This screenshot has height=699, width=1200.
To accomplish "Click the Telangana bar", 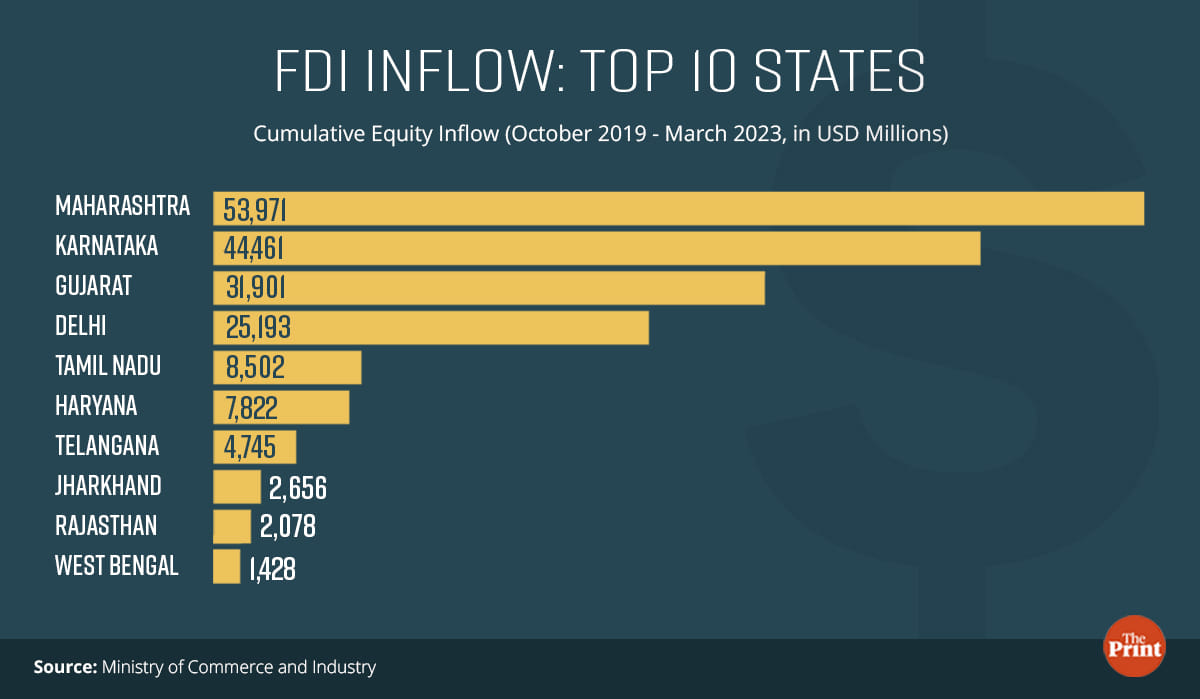I will click(254, 447).
